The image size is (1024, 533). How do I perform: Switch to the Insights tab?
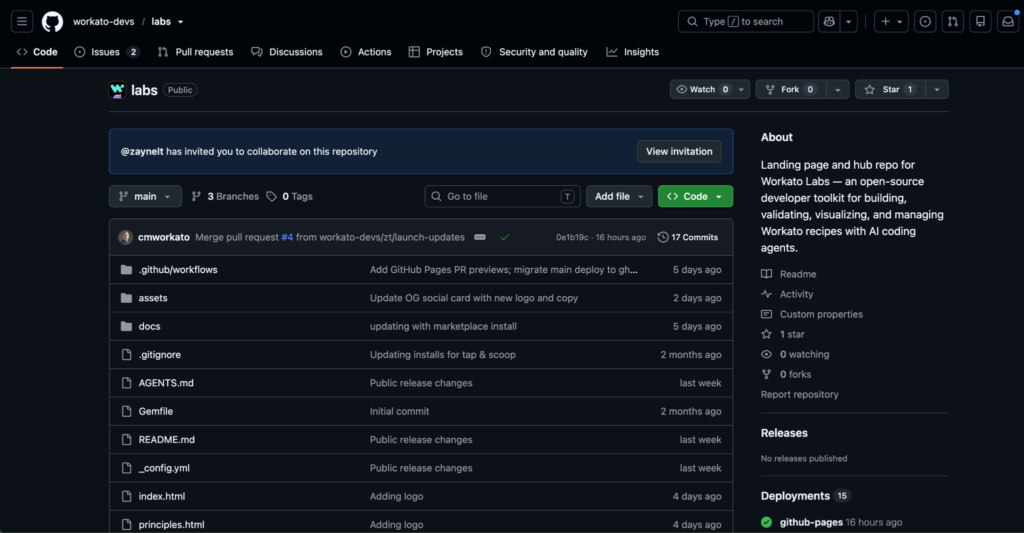coord(633,52)
